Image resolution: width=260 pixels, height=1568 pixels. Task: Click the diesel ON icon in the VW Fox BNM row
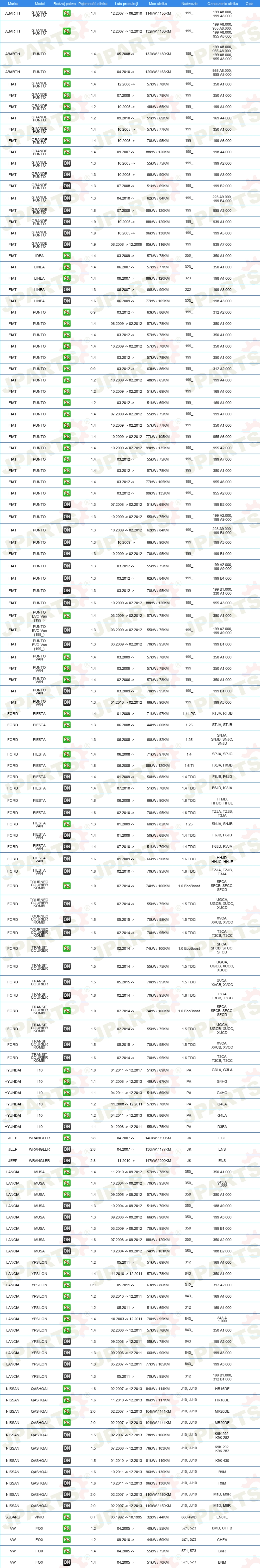point(67,1562)
